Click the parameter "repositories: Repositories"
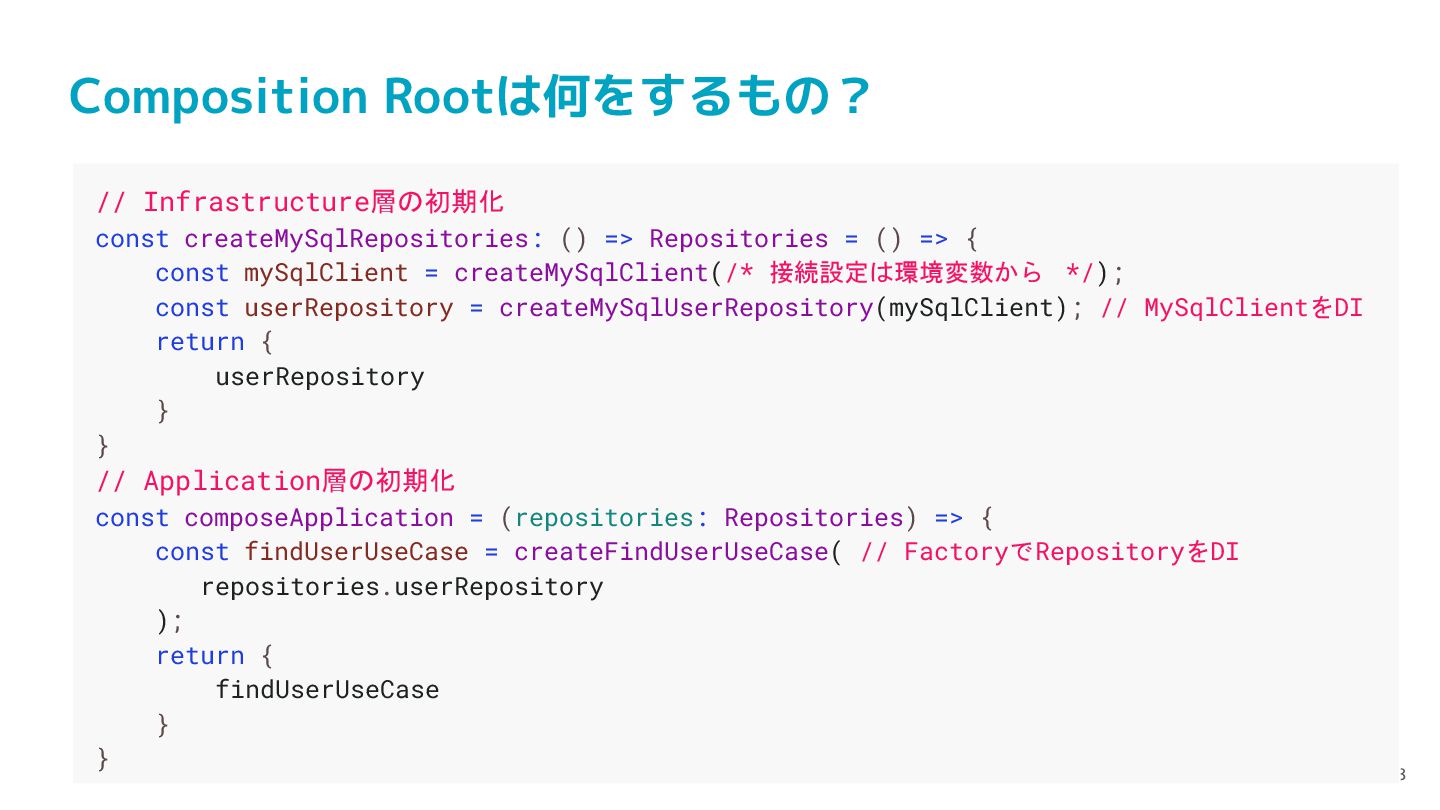 point(709,518)
